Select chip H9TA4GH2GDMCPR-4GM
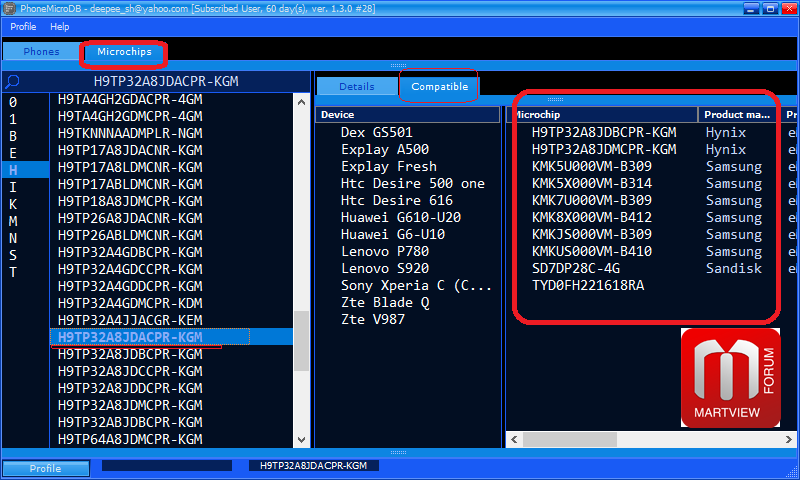 [x=130, y=116]
